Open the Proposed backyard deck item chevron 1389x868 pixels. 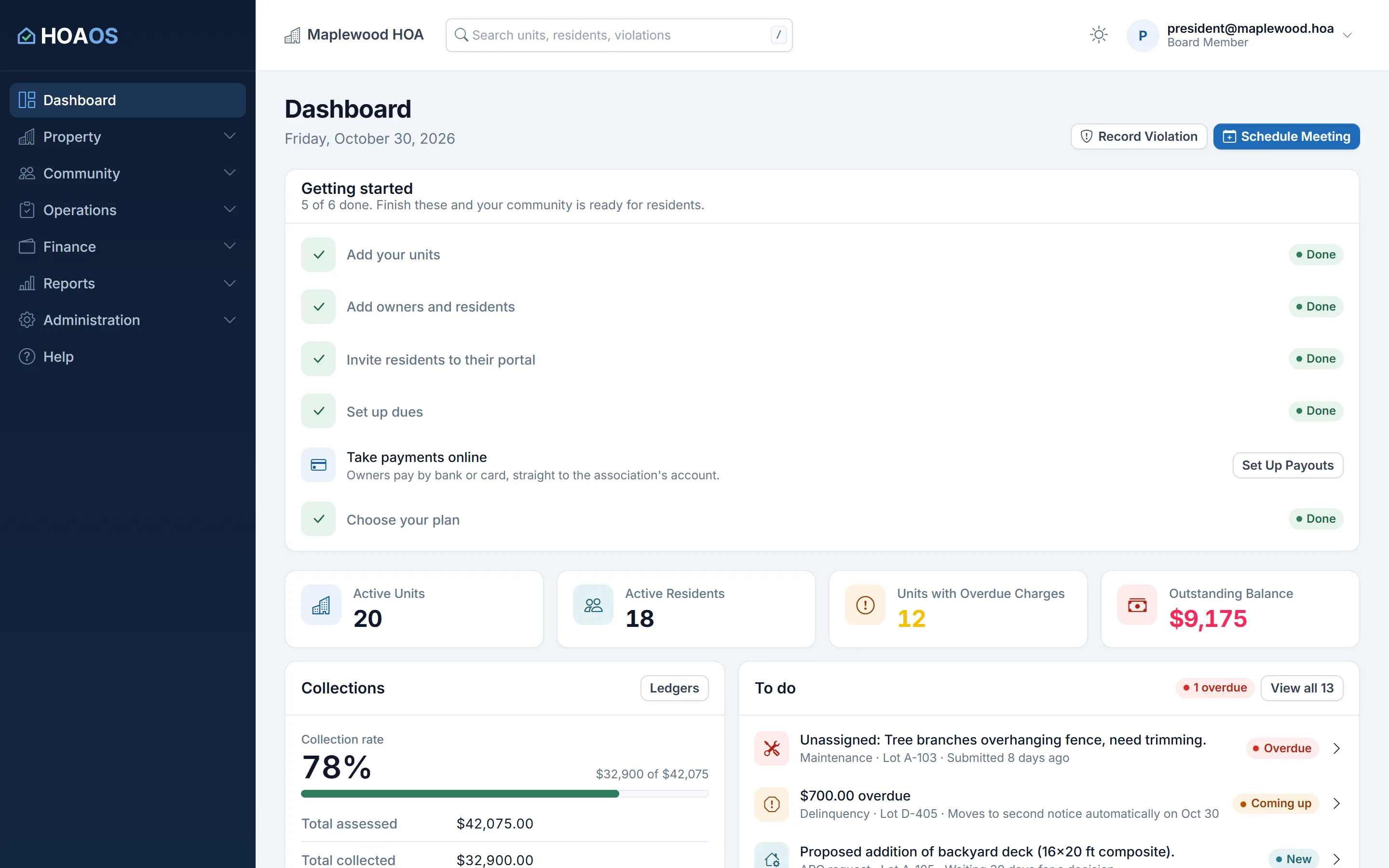tap(1336, 859)
